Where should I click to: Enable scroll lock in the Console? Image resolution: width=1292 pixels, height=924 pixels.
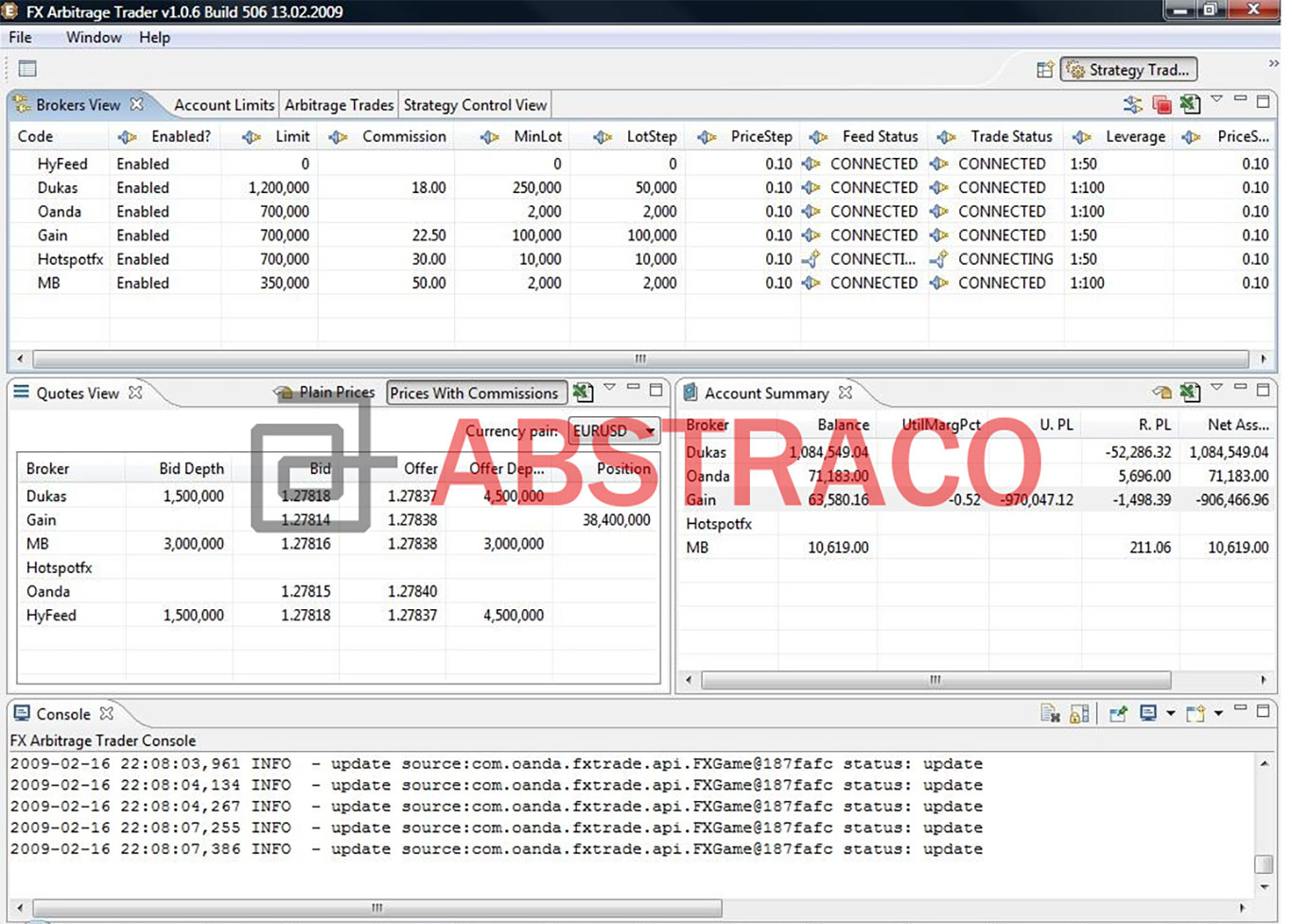click(1078, 712)
